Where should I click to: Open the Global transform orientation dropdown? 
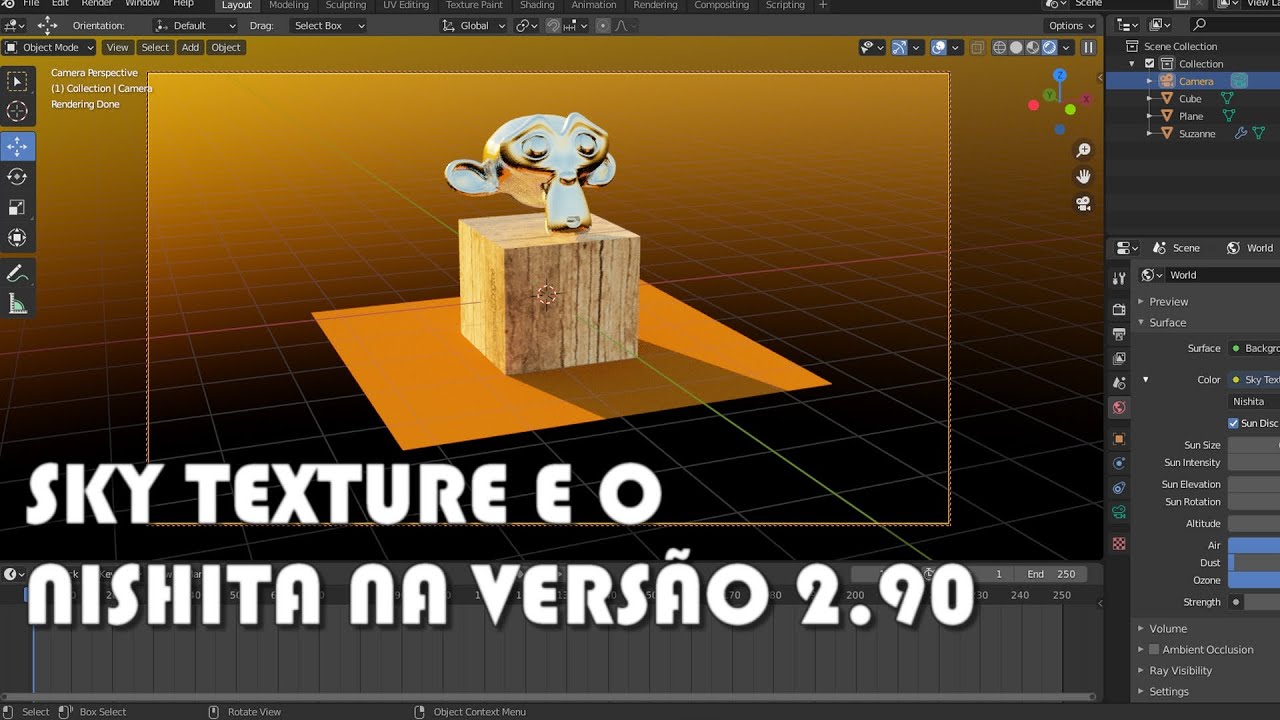click(x=474, y=25)
